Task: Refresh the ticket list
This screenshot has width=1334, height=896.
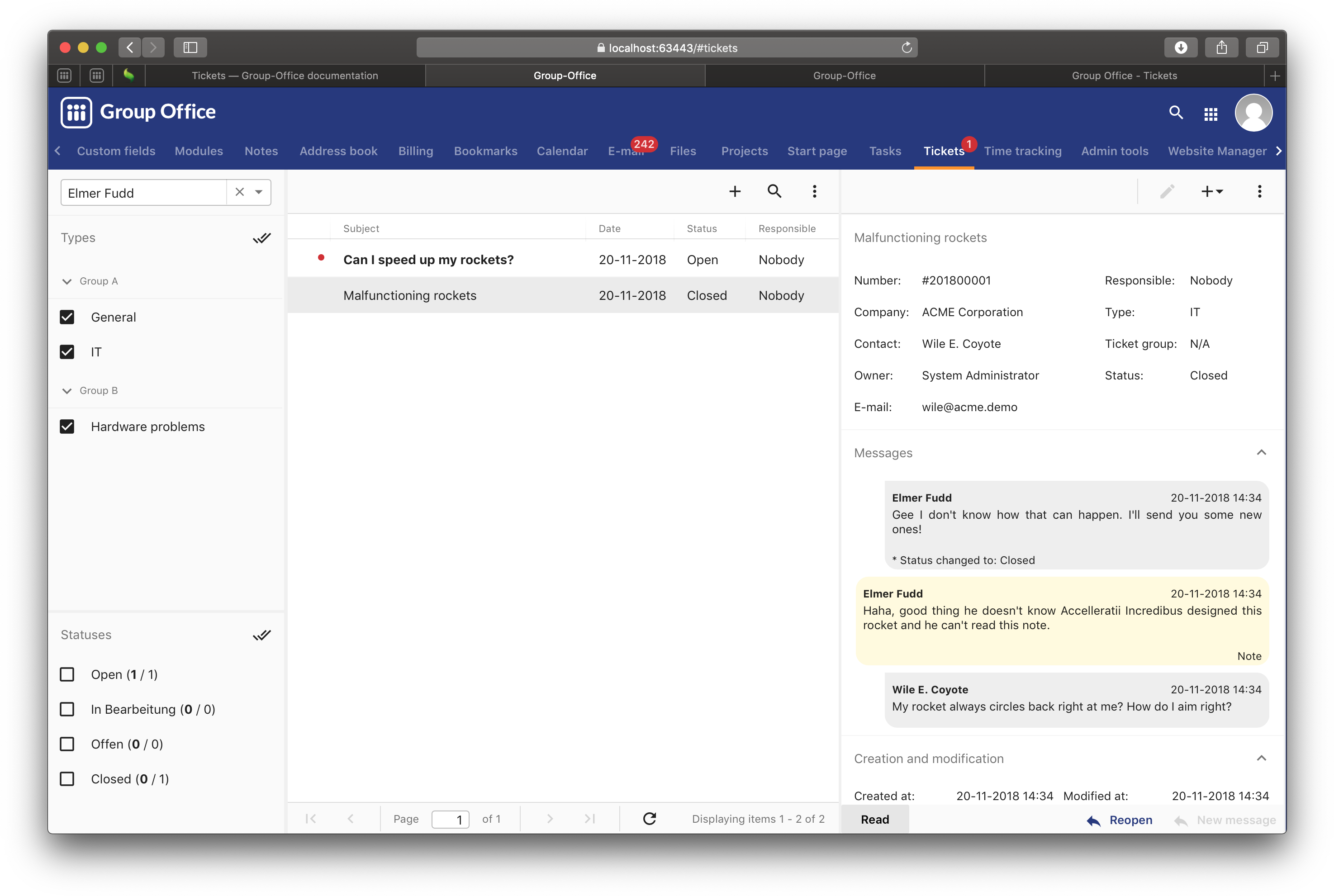Action: pyautogui.click(x=649, y=818)
